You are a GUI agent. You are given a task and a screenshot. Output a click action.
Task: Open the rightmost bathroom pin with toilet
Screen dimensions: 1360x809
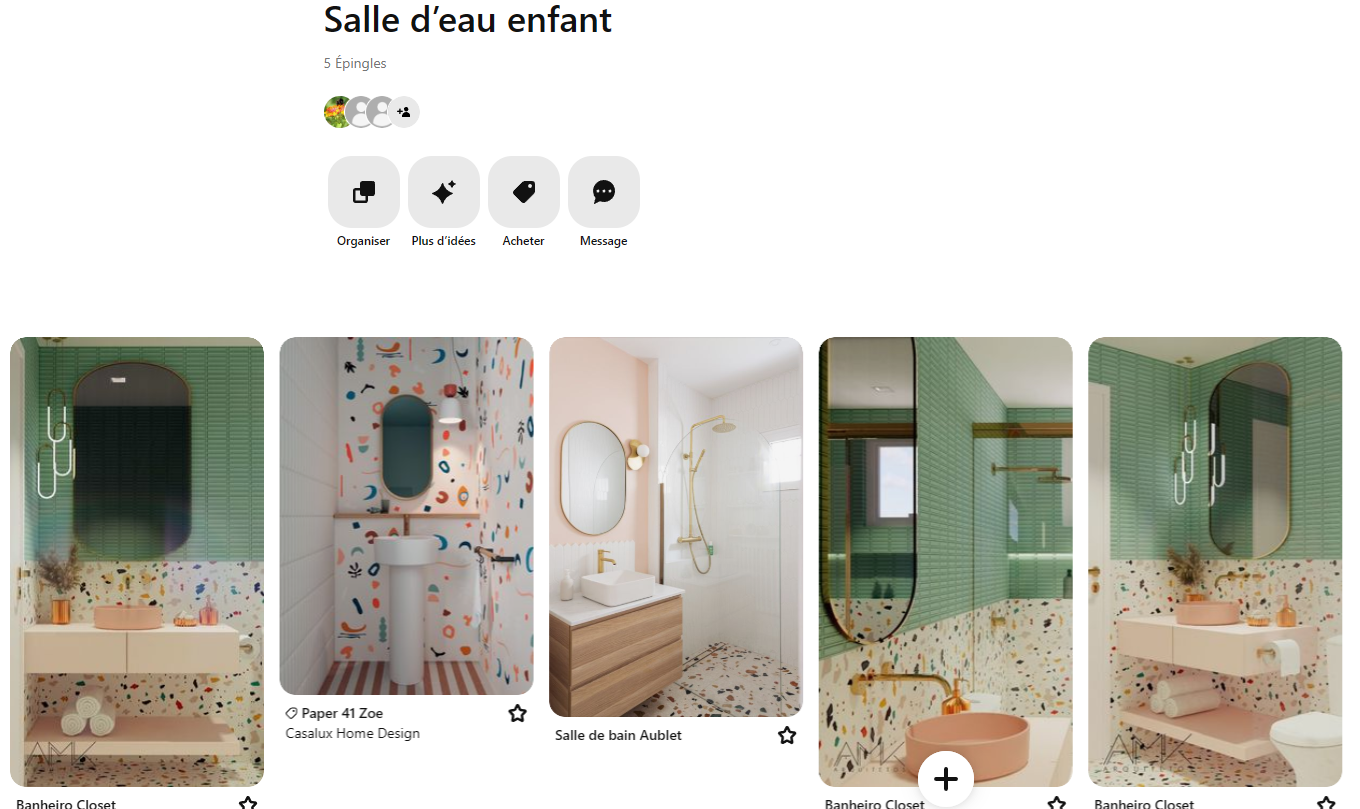[x=1215, y=562]
